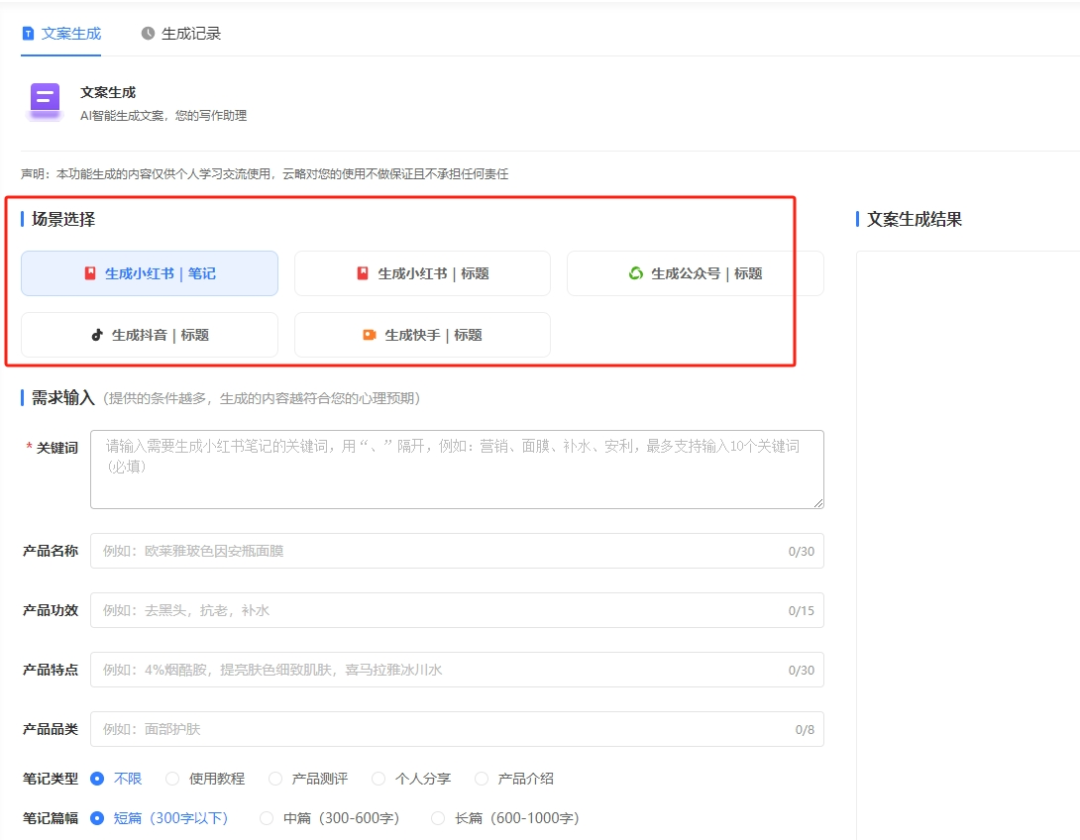
Task: Click the AI智能生成文案 subtitle text
Action: click(x=163, y=116)
